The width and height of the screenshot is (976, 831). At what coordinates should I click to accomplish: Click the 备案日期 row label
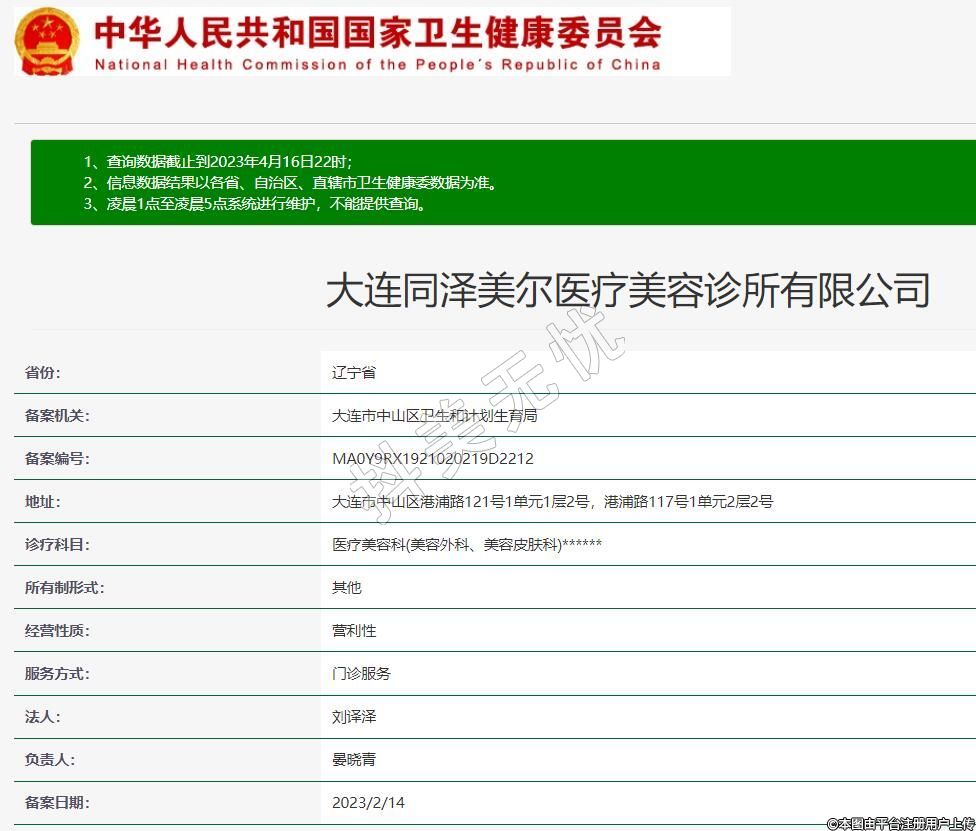[x=57, y=802]
